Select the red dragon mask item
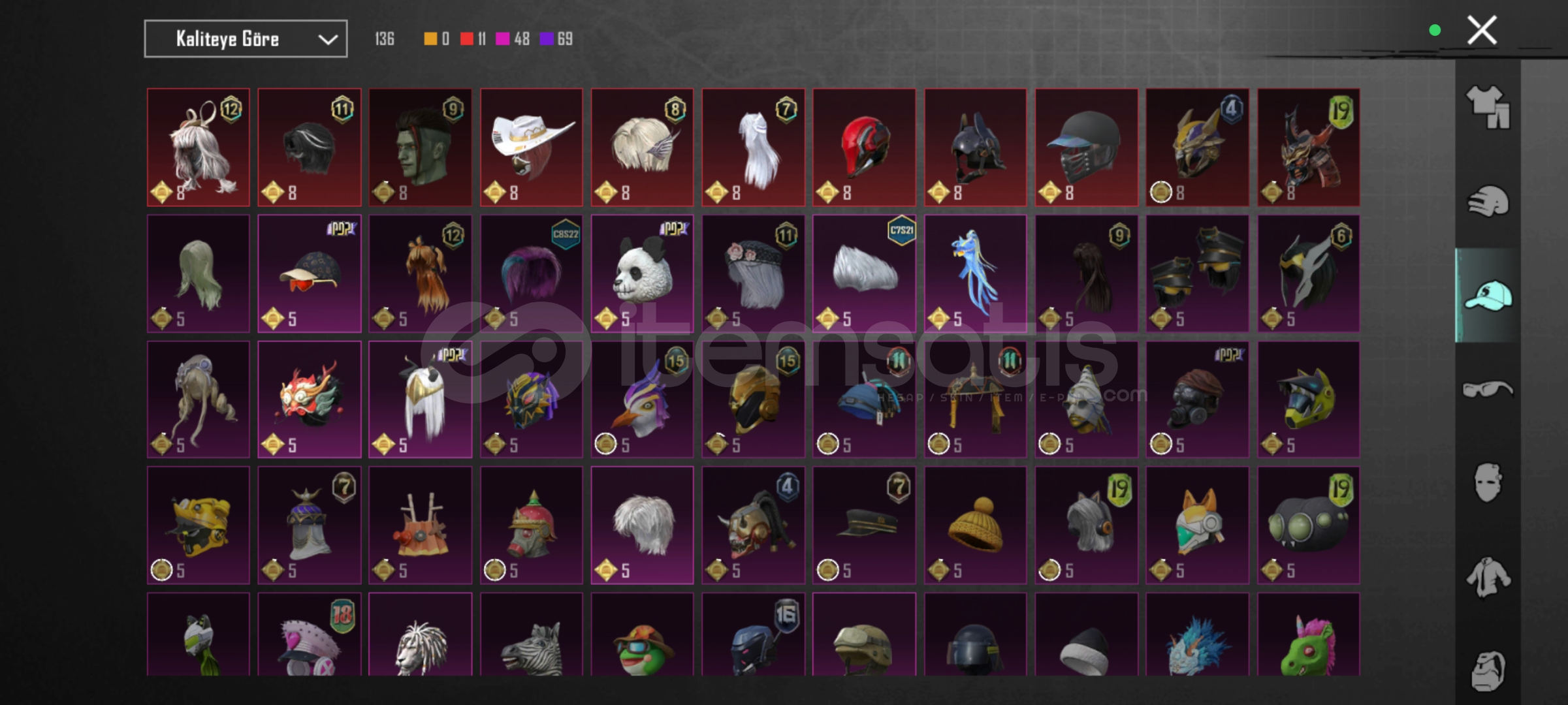Image resolution: width=1568 pixels, height=705 pixels. (x=310, y=399)
